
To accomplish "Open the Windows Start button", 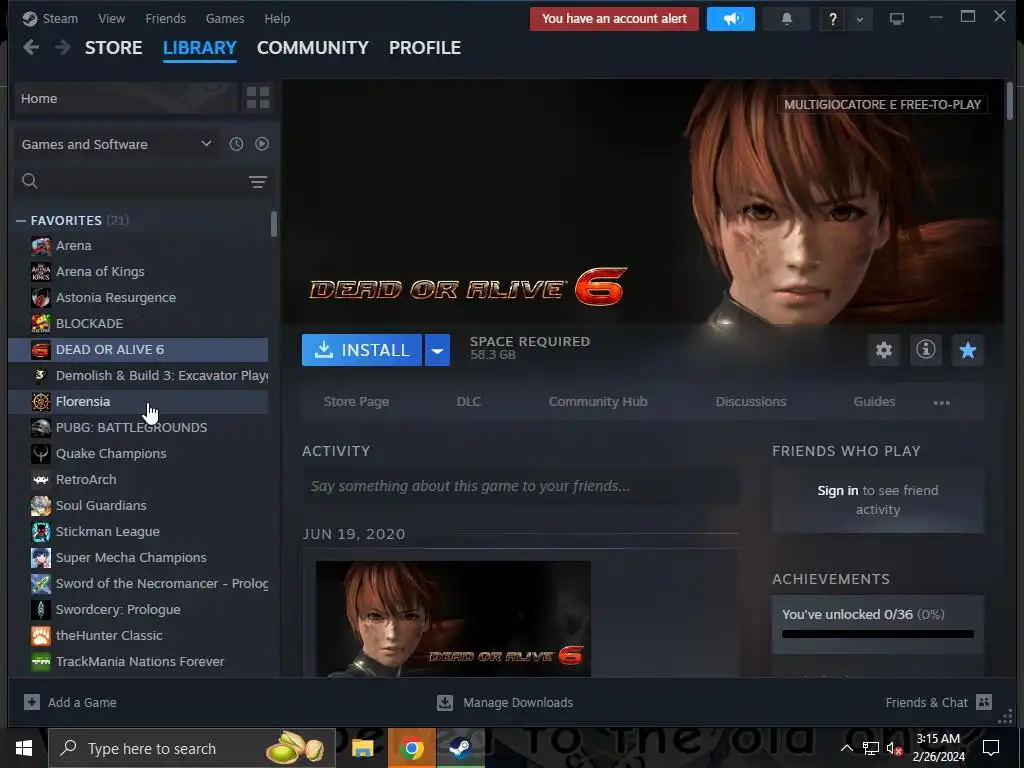I will (24, 748).
